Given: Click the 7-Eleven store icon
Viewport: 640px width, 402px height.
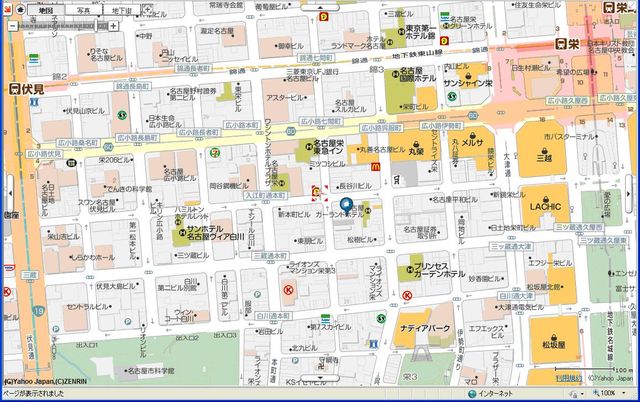Looking at the screenshot, I should coord(214,153).
